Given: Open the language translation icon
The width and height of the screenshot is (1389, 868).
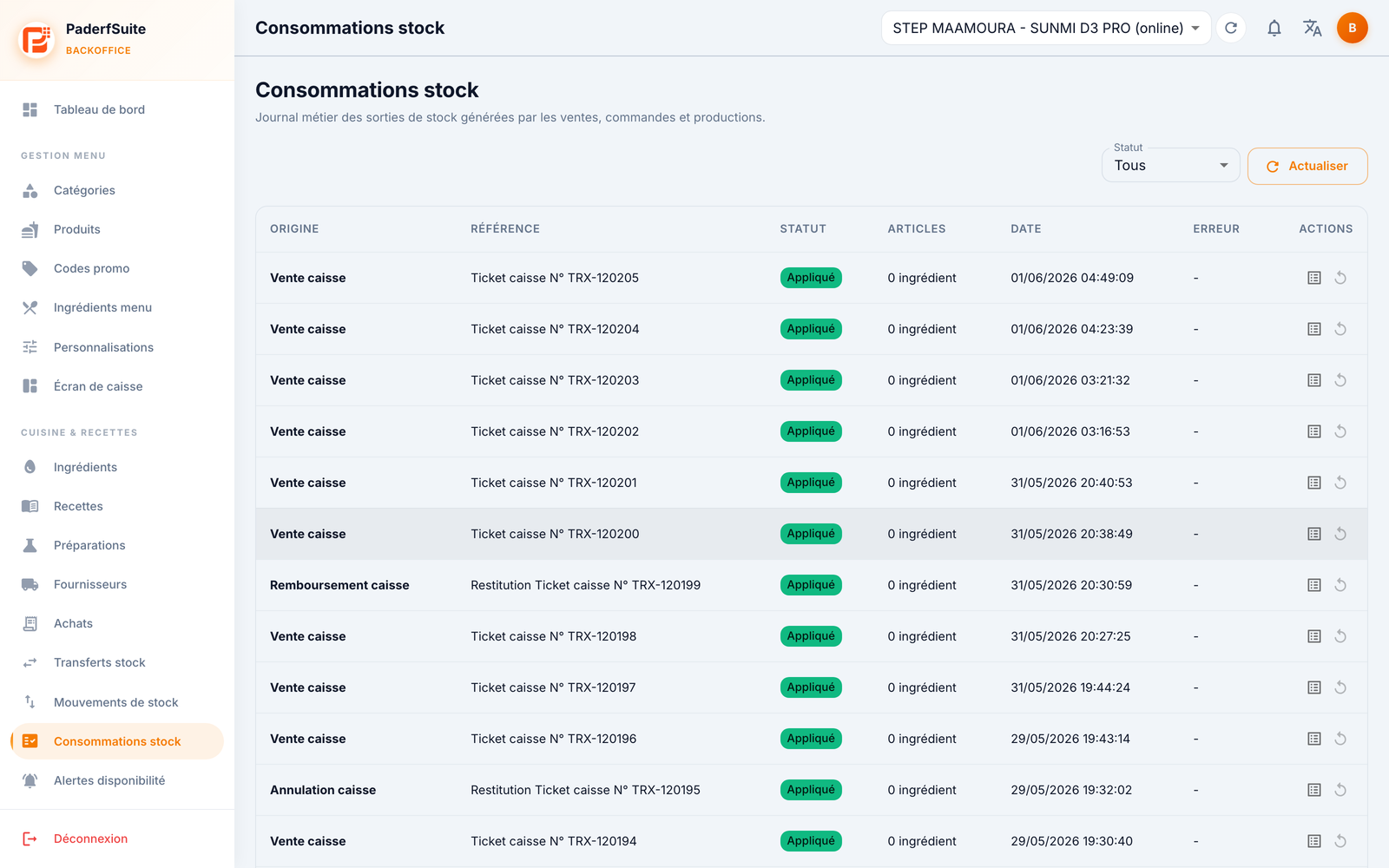Looking at the screenshot, I should [x=1313, y=28].
